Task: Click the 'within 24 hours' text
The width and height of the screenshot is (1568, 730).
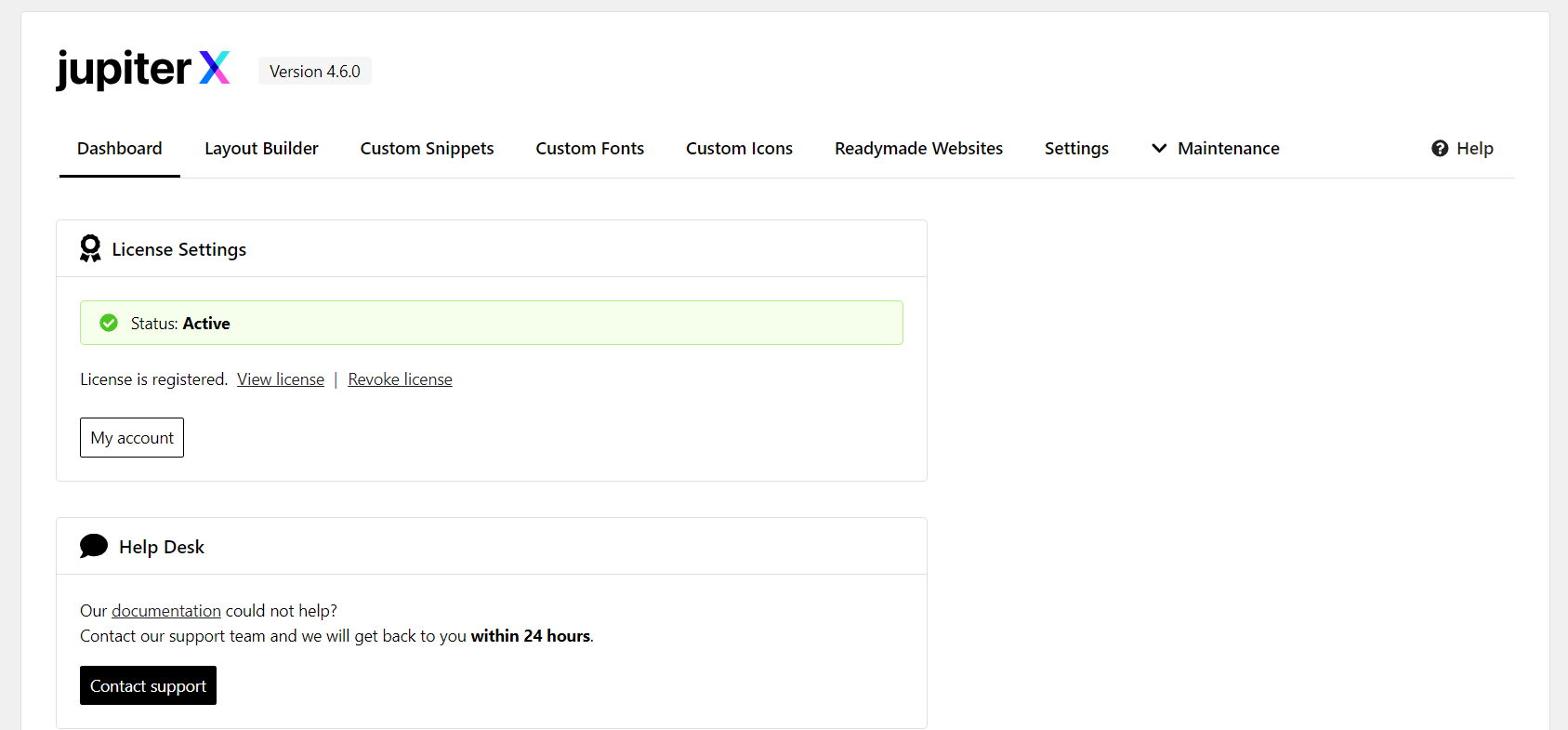Action: point(531,636)
